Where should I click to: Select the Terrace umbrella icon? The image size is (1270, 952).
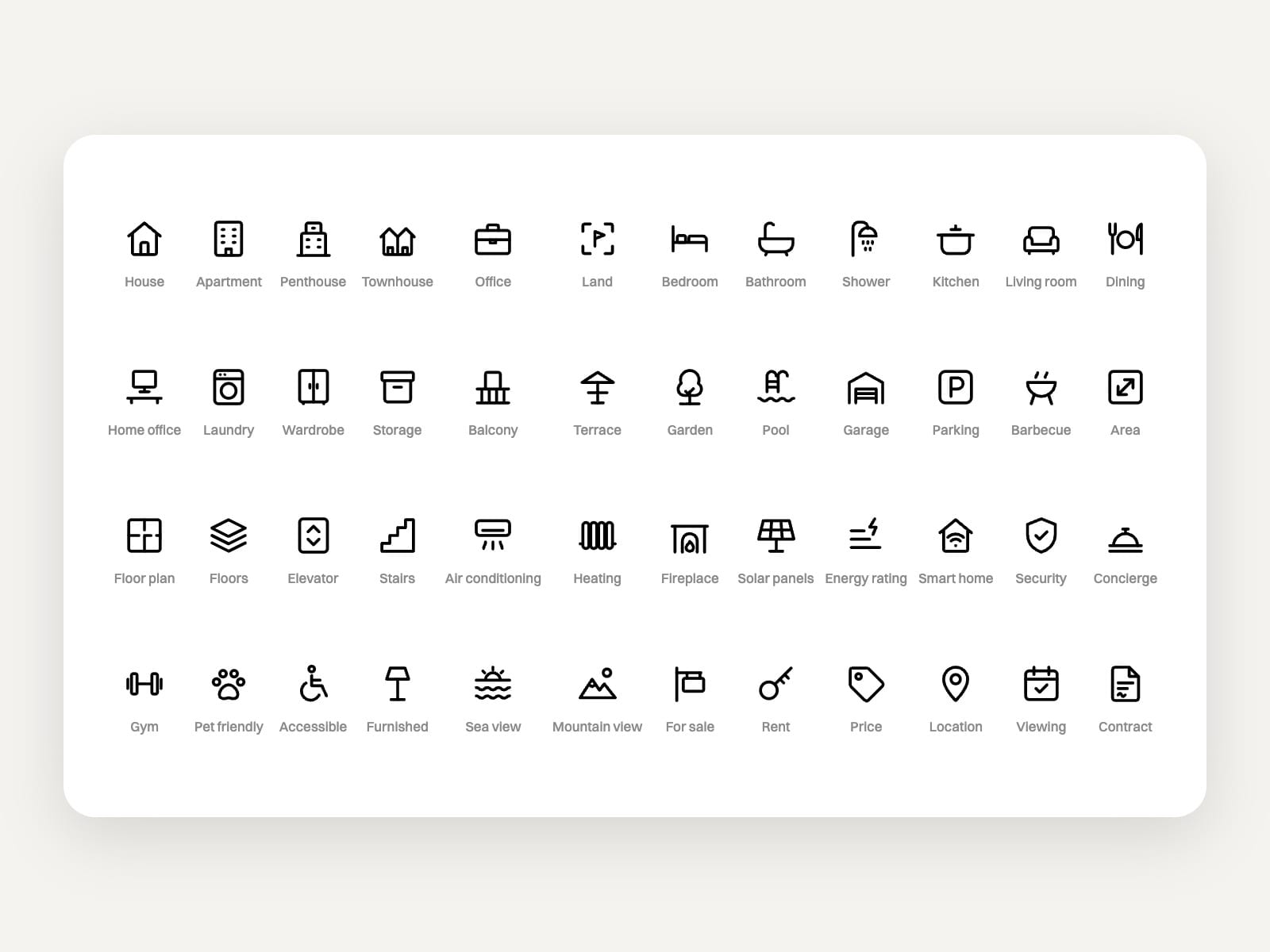click(x=598, y=388)
